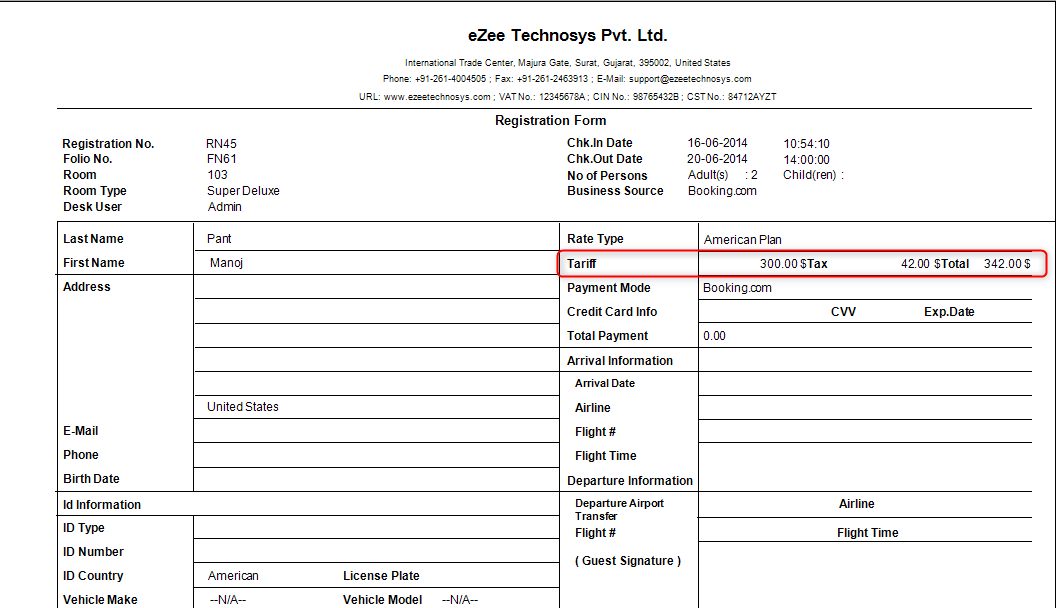The height and width of the screenshot is (608, 1056).
Task: Click registration number value RN45
Action: (x=221, y=143)
